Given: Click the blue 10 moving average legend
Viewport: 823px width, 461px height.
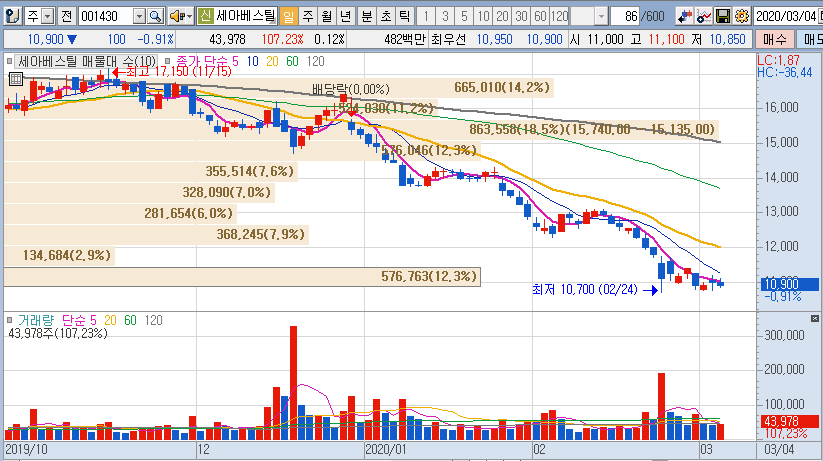Looking at the screenshot, I should click(252, 61).
